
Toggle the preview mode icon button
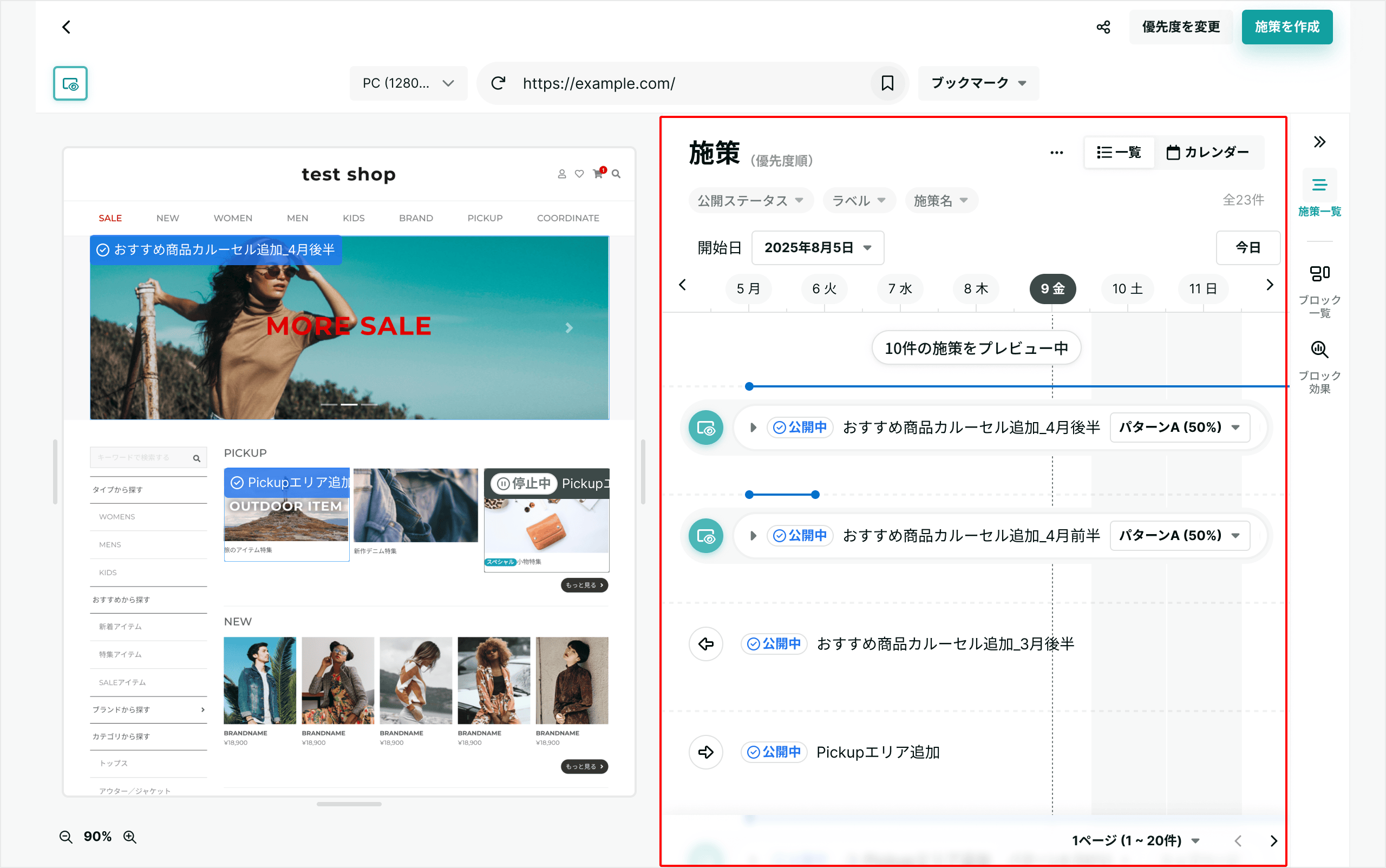pyautogui.click(x=70, y=84)
